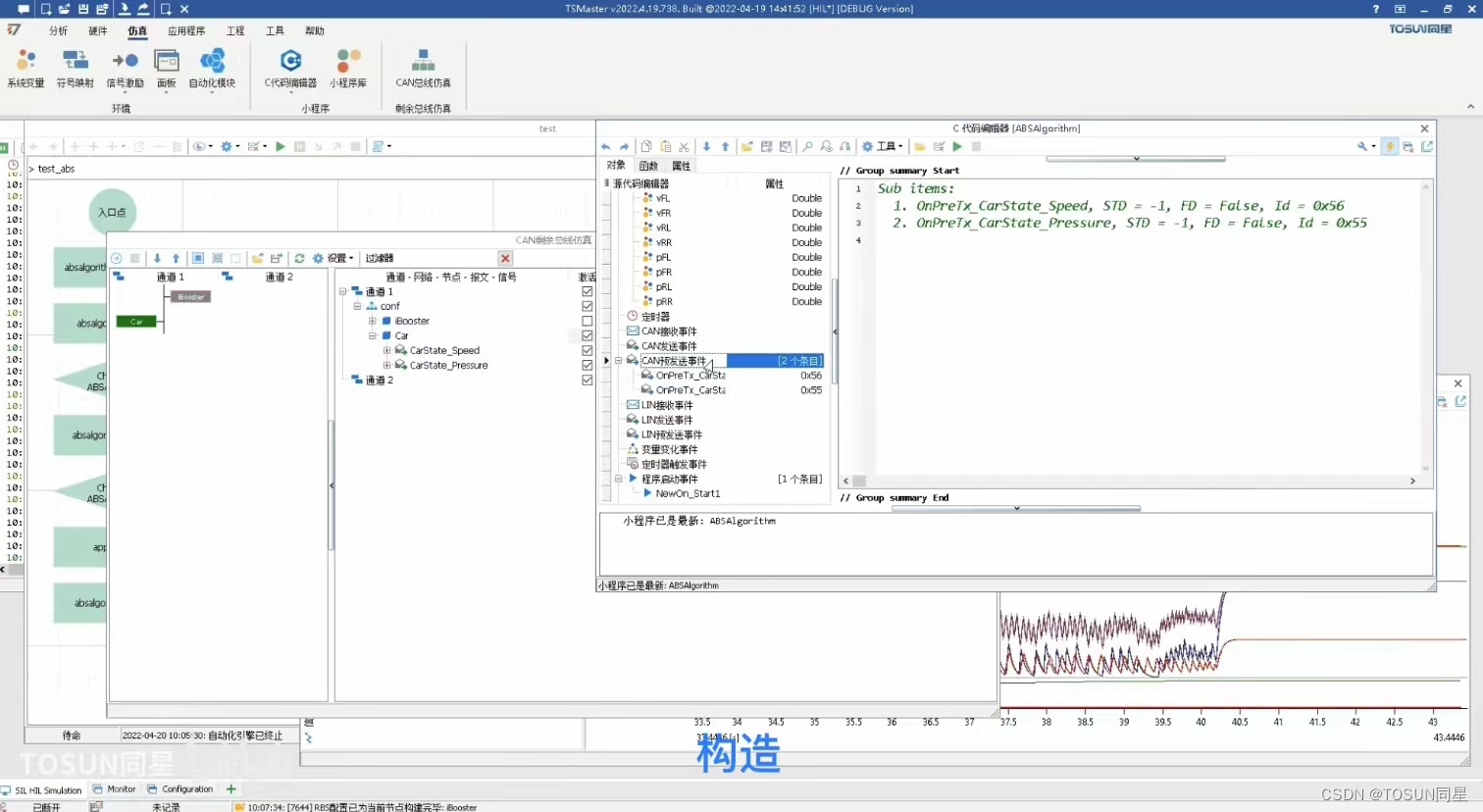This screenshot has height=812, width=1483.
Task: Click the code editor horizontal scrollbar
Action: tap(1131, 481)
